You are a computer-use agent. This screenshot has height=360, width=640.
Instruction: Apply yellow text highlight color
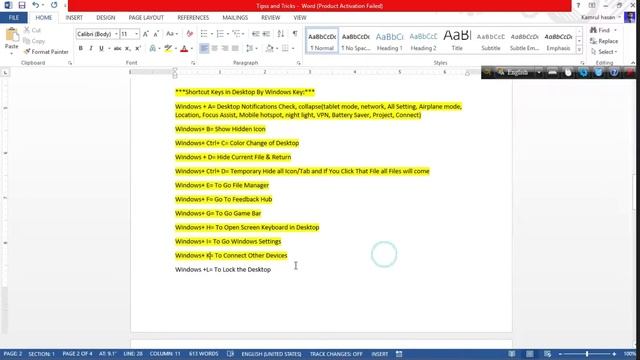[168, 49]
